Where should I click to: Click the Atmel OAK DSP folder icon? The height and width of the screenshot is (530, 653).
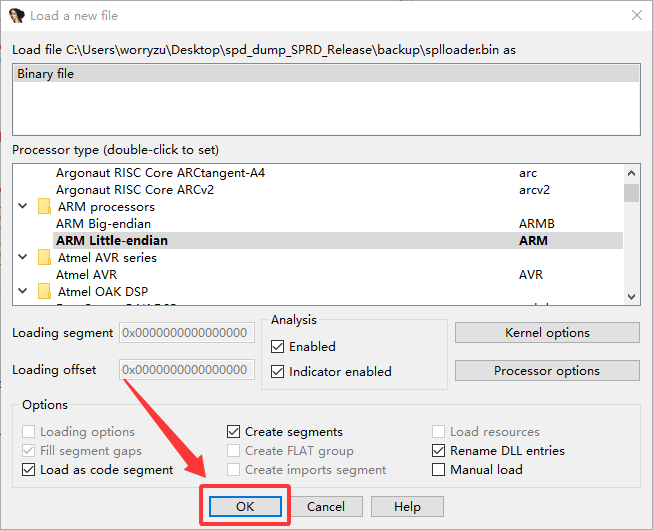(44, 291)
